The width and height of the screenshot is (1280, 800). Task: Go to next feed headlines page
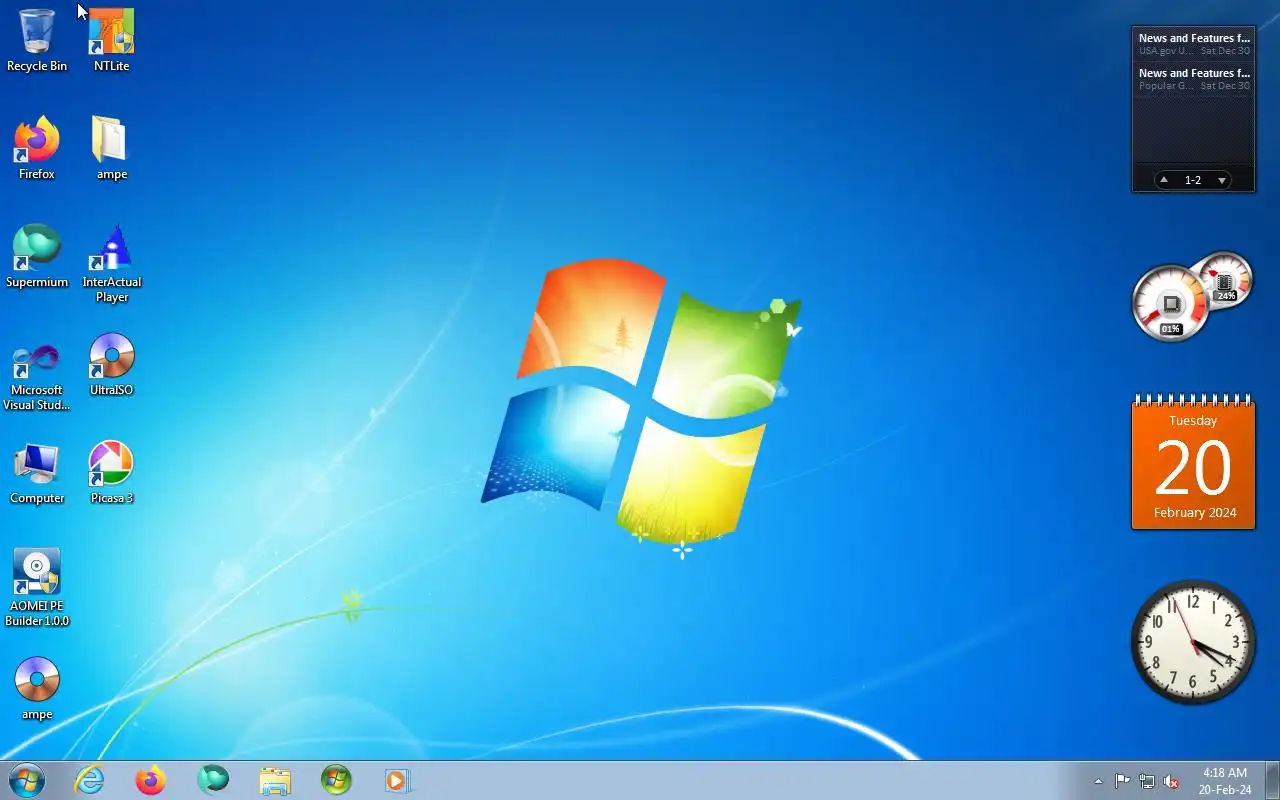1221,180
